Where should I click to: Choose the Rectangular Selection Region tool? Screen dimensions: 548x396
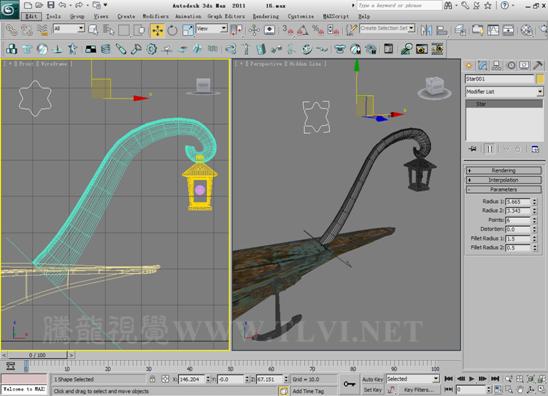(124, 30)
